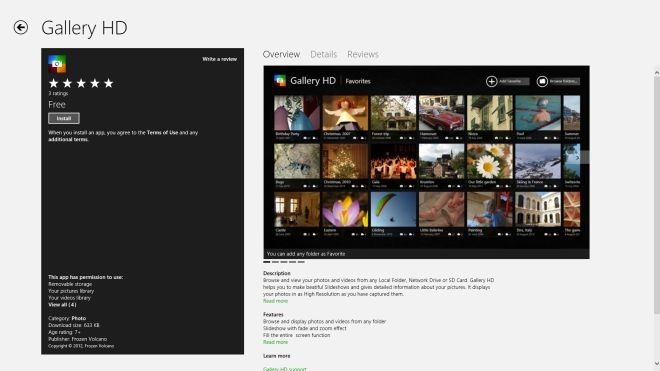Open the Write a review link

[x=219, y=59]
